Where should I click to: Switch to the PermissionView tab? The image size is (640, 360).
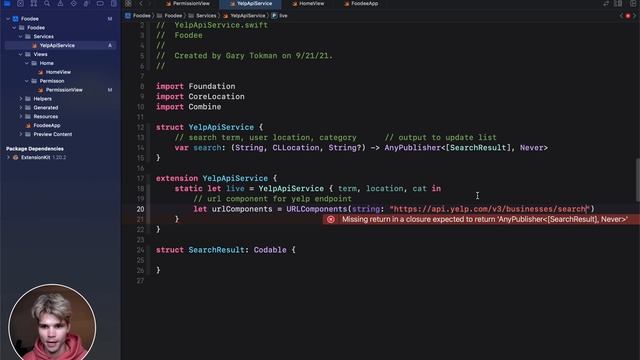pyautogui.click(x=188, y=3)
